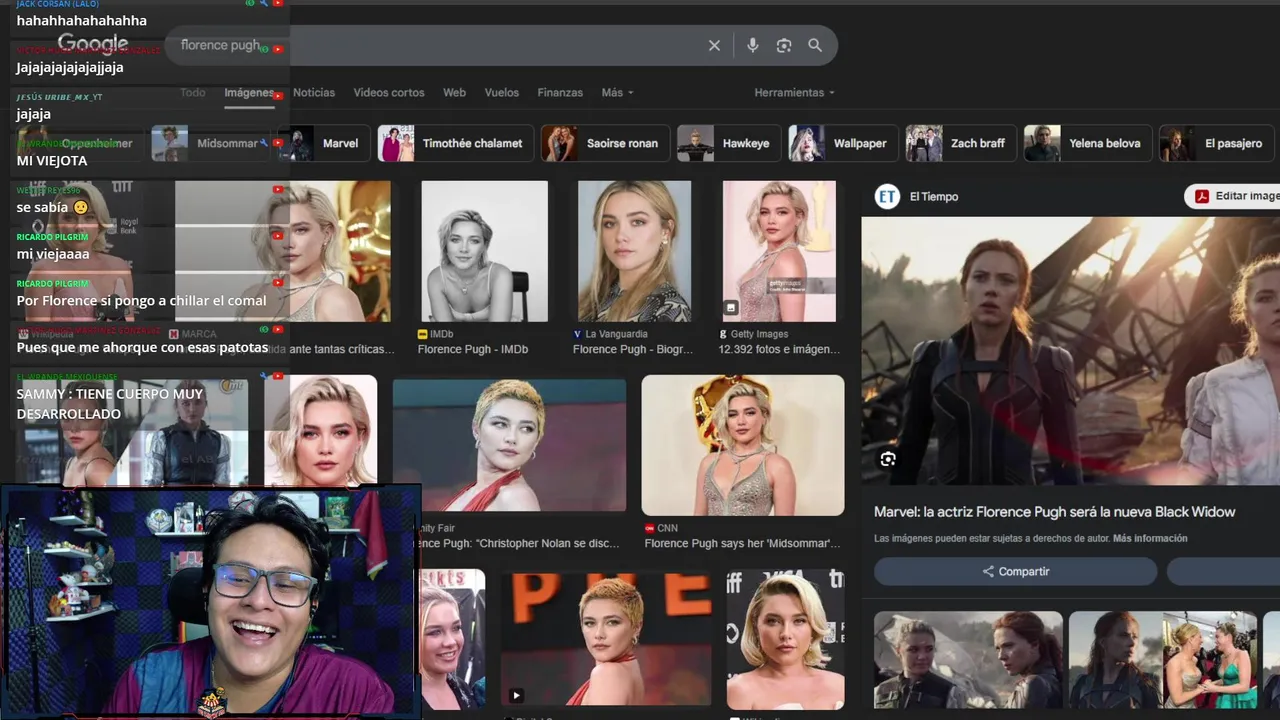
Task: Click the El Tiempo source avatar
Action: [x=887, y=197]
